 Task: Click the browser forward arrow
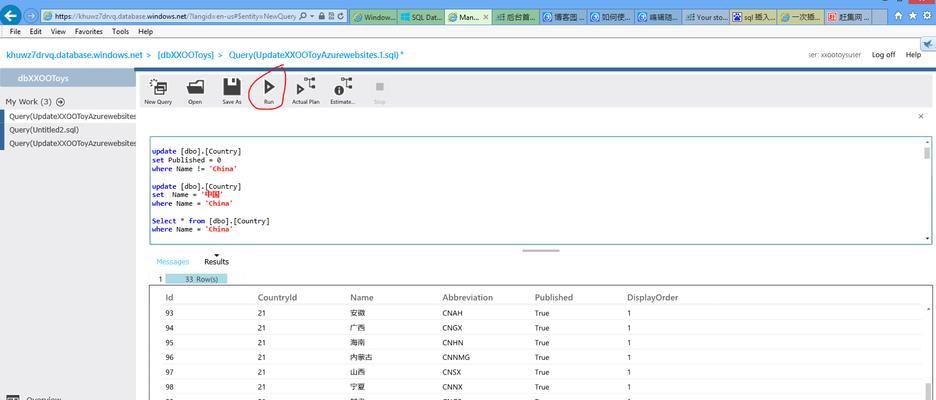pos(30,16)
